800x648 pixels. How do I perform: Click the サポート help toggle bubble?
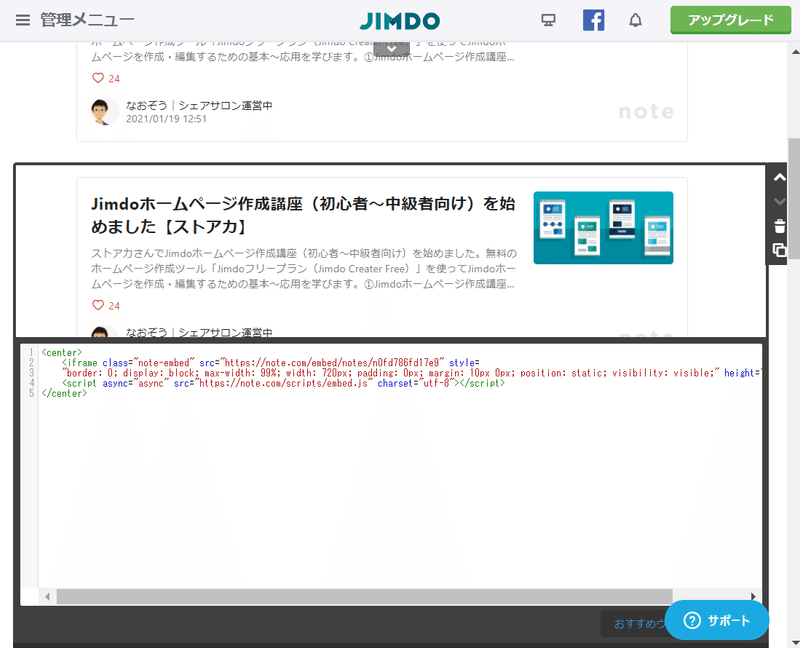(x=716, y=620)
